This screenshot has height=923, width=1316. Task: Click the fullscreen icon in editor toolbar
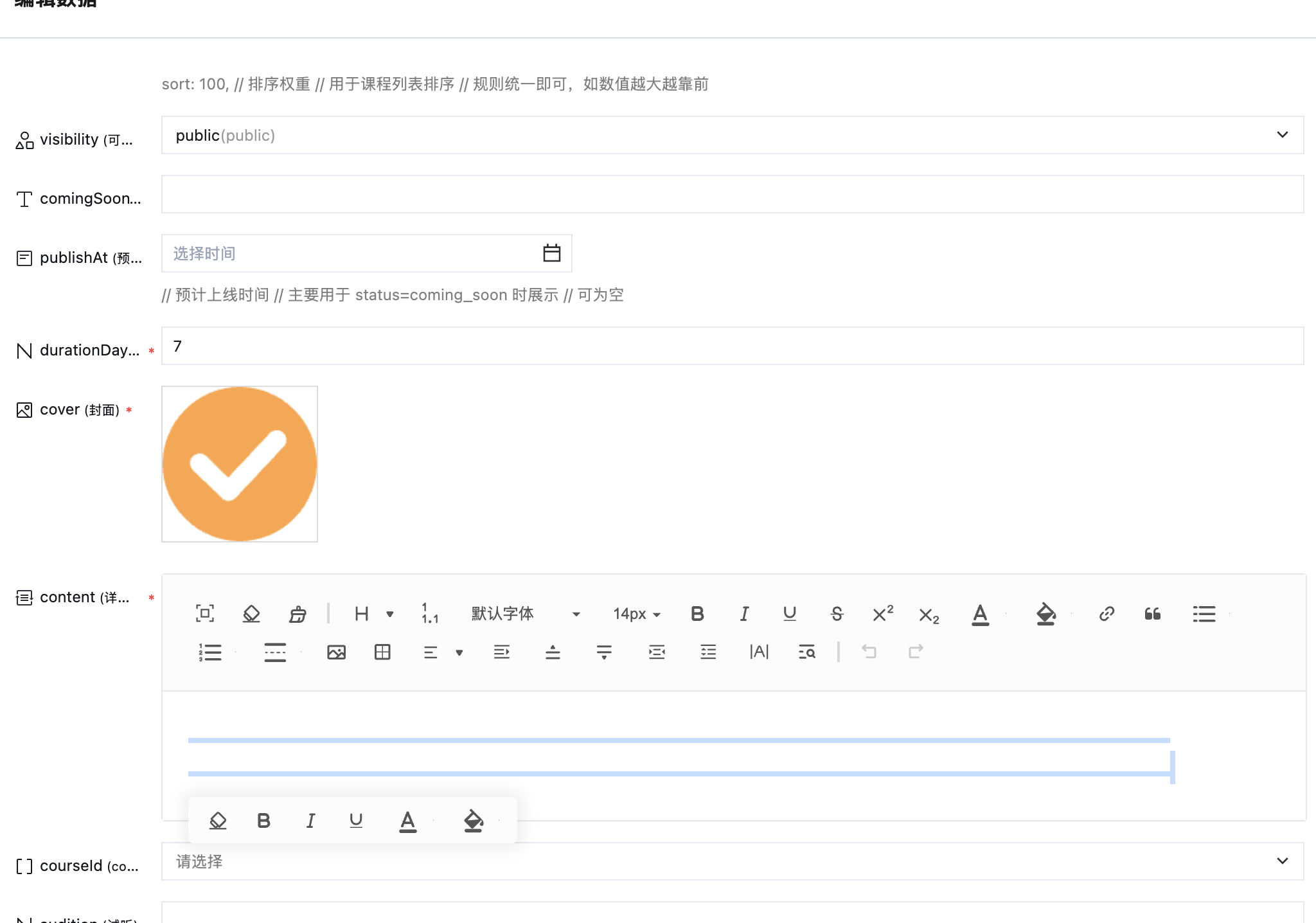click(204, 613)
